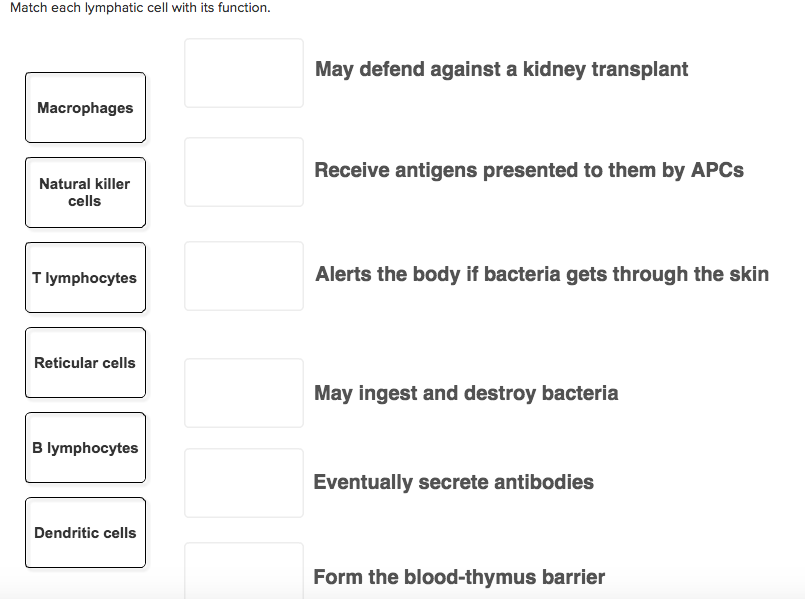Select the T lymphocytes label

[x=85, y=277]
